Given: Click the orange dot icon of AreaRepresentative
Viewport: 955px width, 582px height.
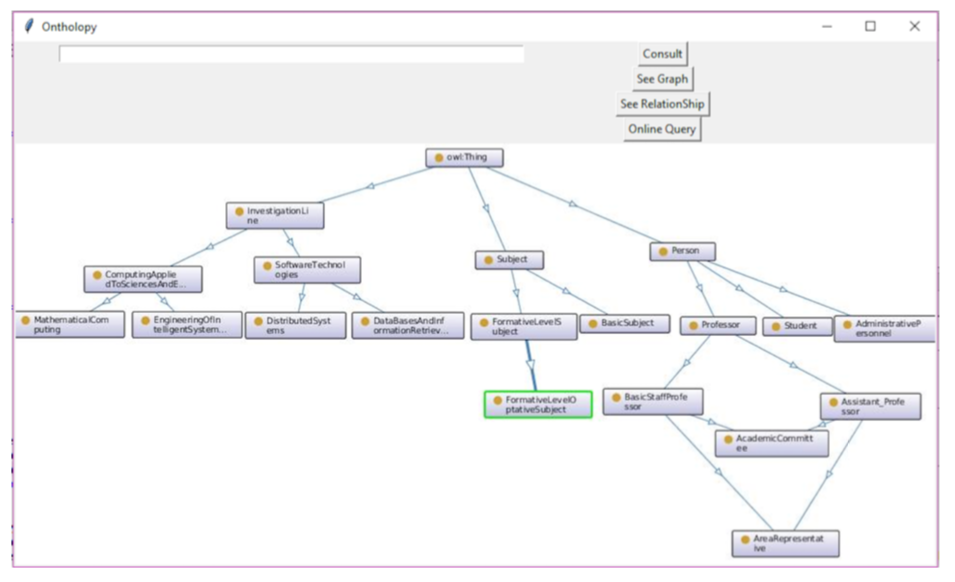Looking at the screenshot, I should [745, 539].
